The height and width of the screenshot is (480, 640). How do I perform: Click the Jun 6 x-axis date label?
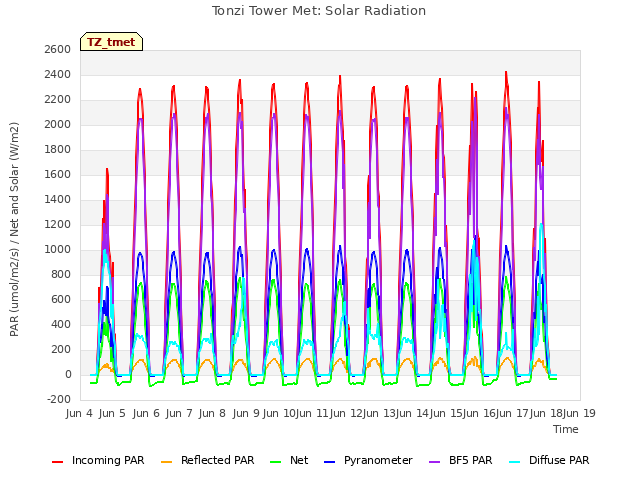click(146, 413)
